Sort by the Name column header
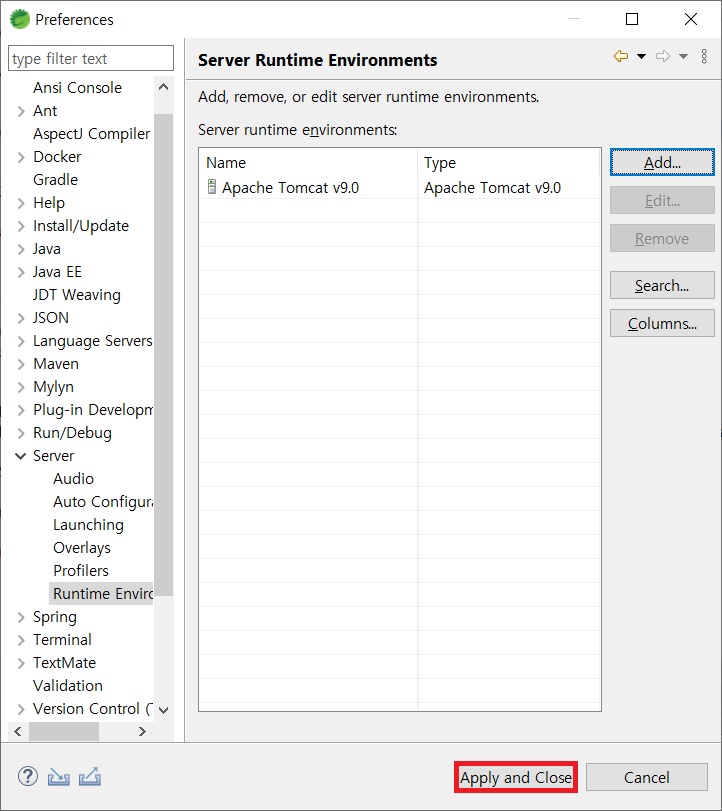Screen dimensions: 722x811 (x=308, y=162)
